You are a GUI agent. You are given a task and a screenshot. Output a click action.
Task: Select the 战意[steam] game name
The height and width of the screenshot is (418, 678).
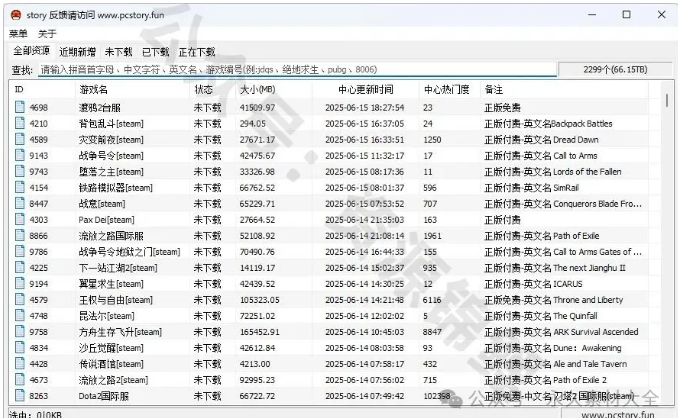pyautogui.click(x=102, y=204)
